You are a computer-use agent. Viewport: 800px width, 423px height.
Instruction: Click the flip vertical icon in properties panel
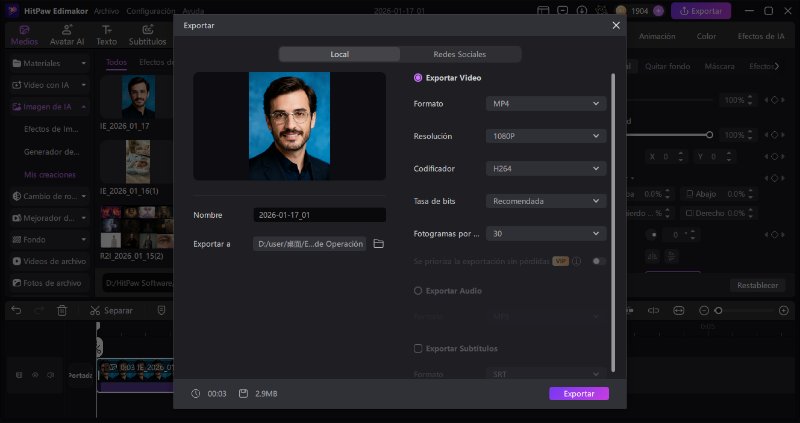[x=671, y=256]
